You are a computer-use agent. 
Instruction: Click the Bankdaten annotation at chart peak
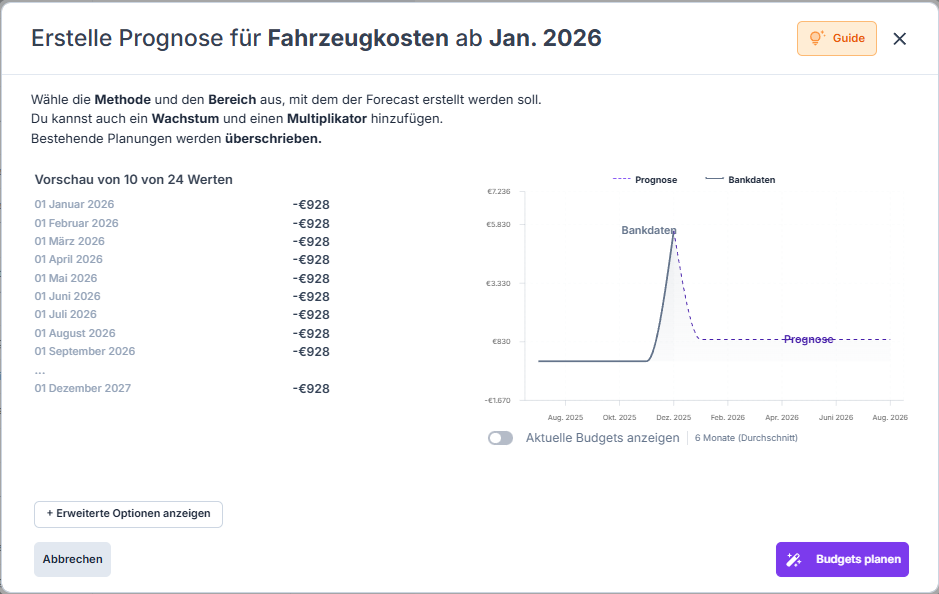coord(648,230)
